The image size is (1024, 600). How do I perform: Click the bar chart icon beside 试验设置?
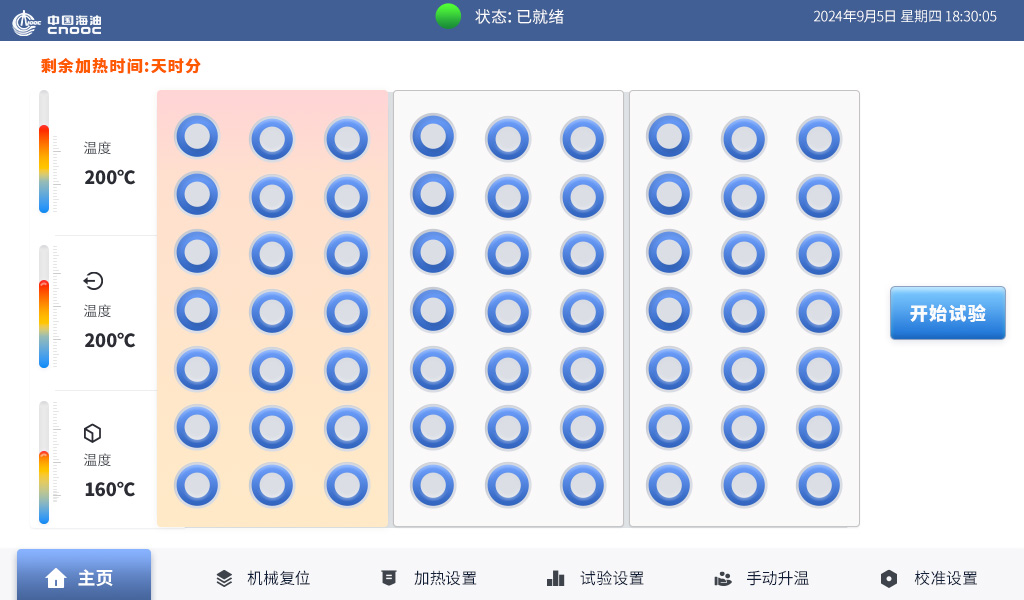pos(556,578)
